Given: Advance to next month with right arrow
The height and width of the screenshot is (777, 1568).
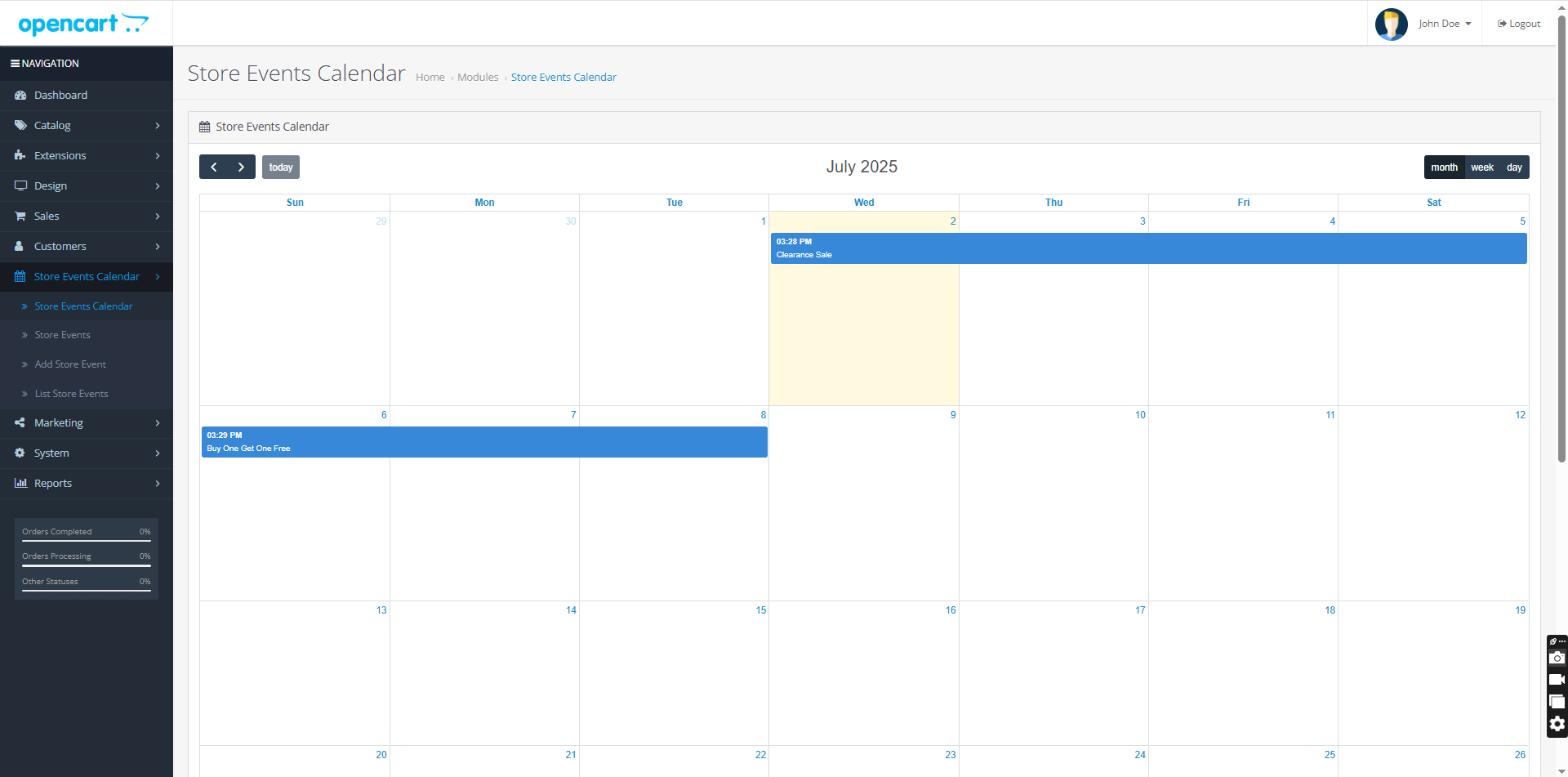Looking at the screenshot, I should [x=241, y=167].
